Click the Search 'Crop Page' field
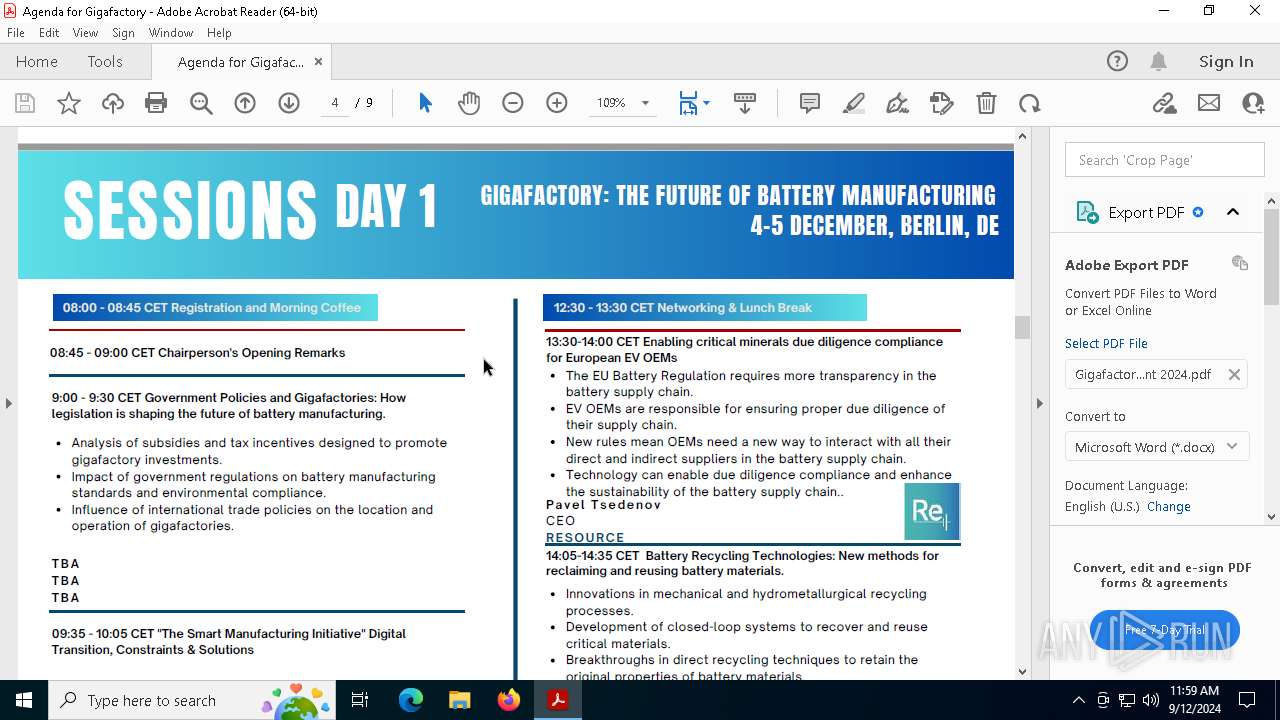1280x720 pixels. point(1165,160)
